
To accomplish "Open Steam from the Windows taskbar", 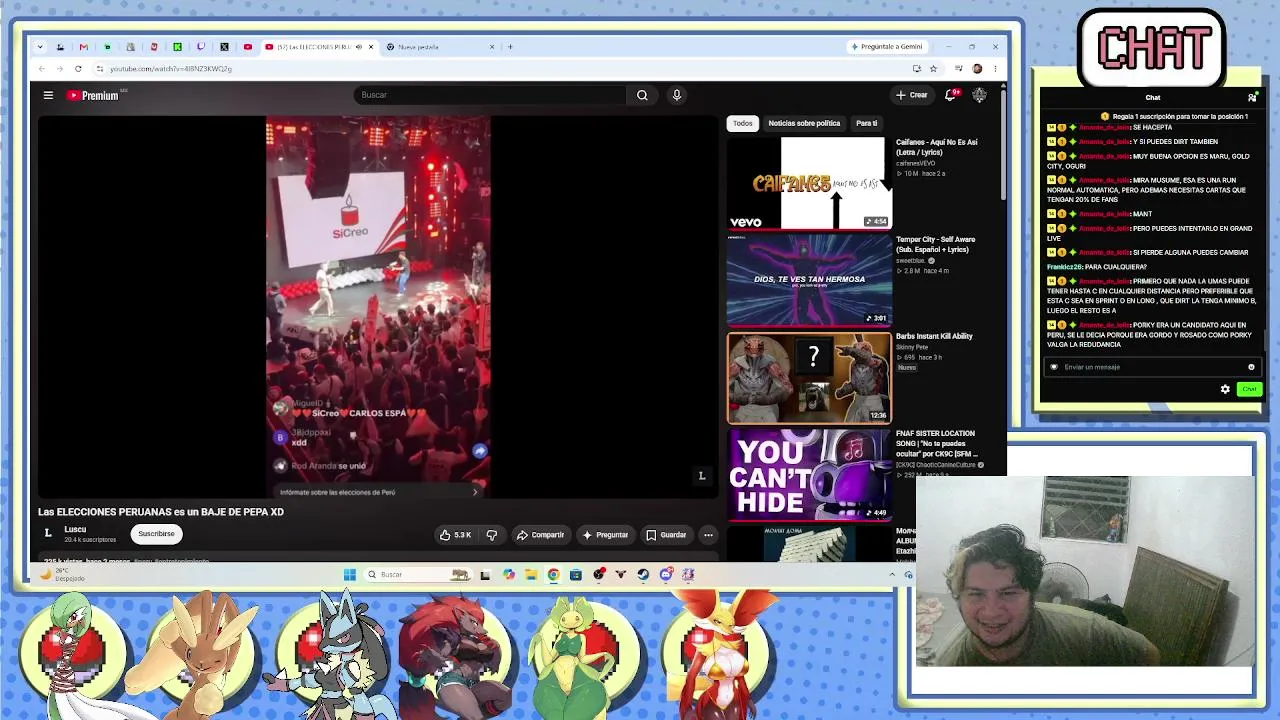I will 643,574.
